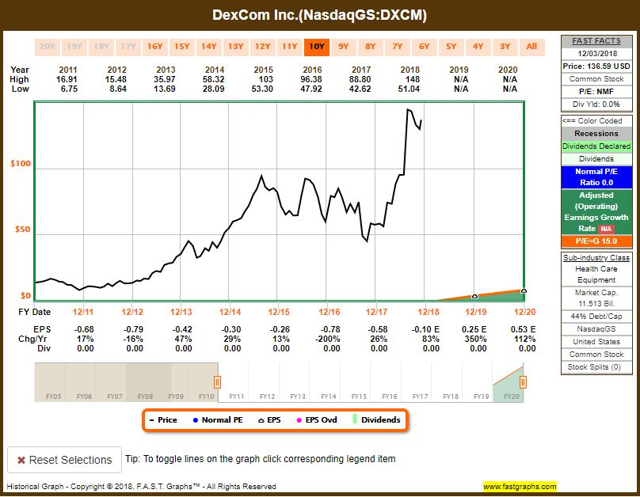Click the Dividends Declared legend box
Screen dimensions: 640x497
596,146
